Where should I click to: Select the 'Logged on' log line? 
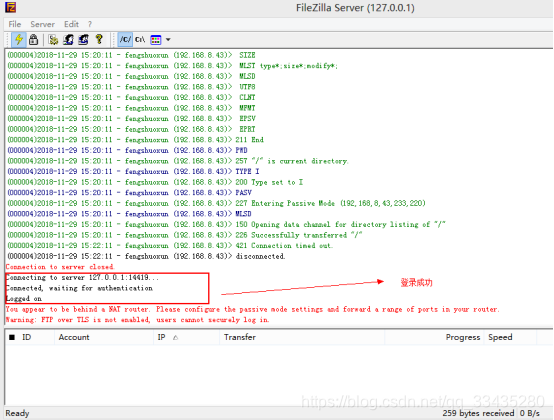(x=24, y=299)
